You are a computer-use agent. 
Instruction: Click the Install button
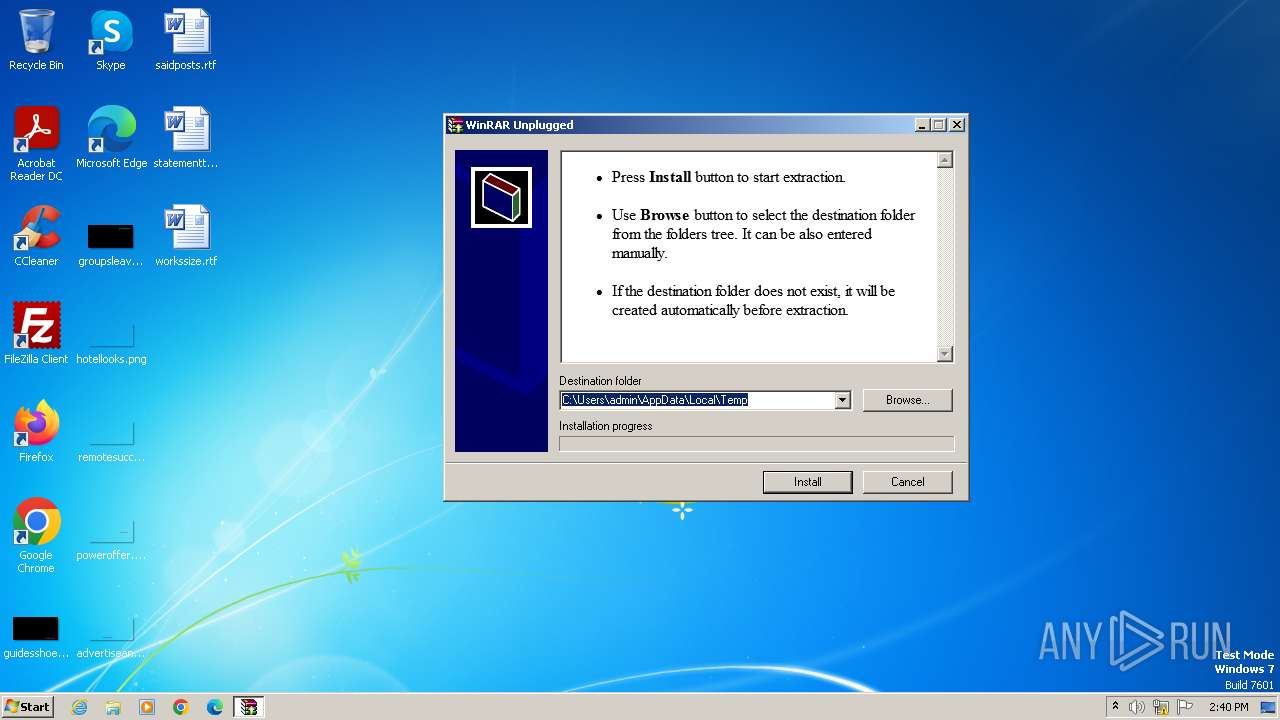(x=808, y=482)
